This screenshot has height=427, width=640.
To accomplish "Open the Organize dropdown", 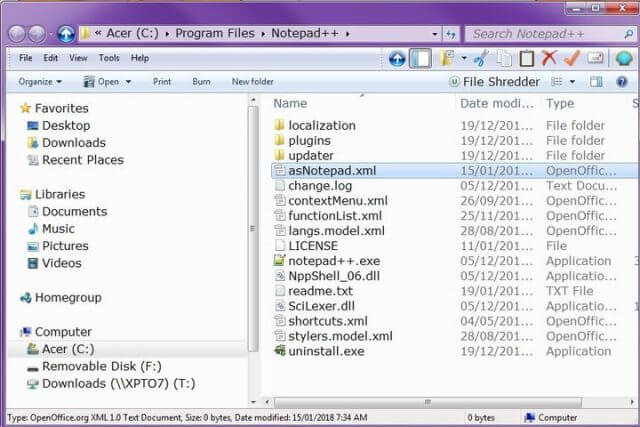I will point(40,82).
